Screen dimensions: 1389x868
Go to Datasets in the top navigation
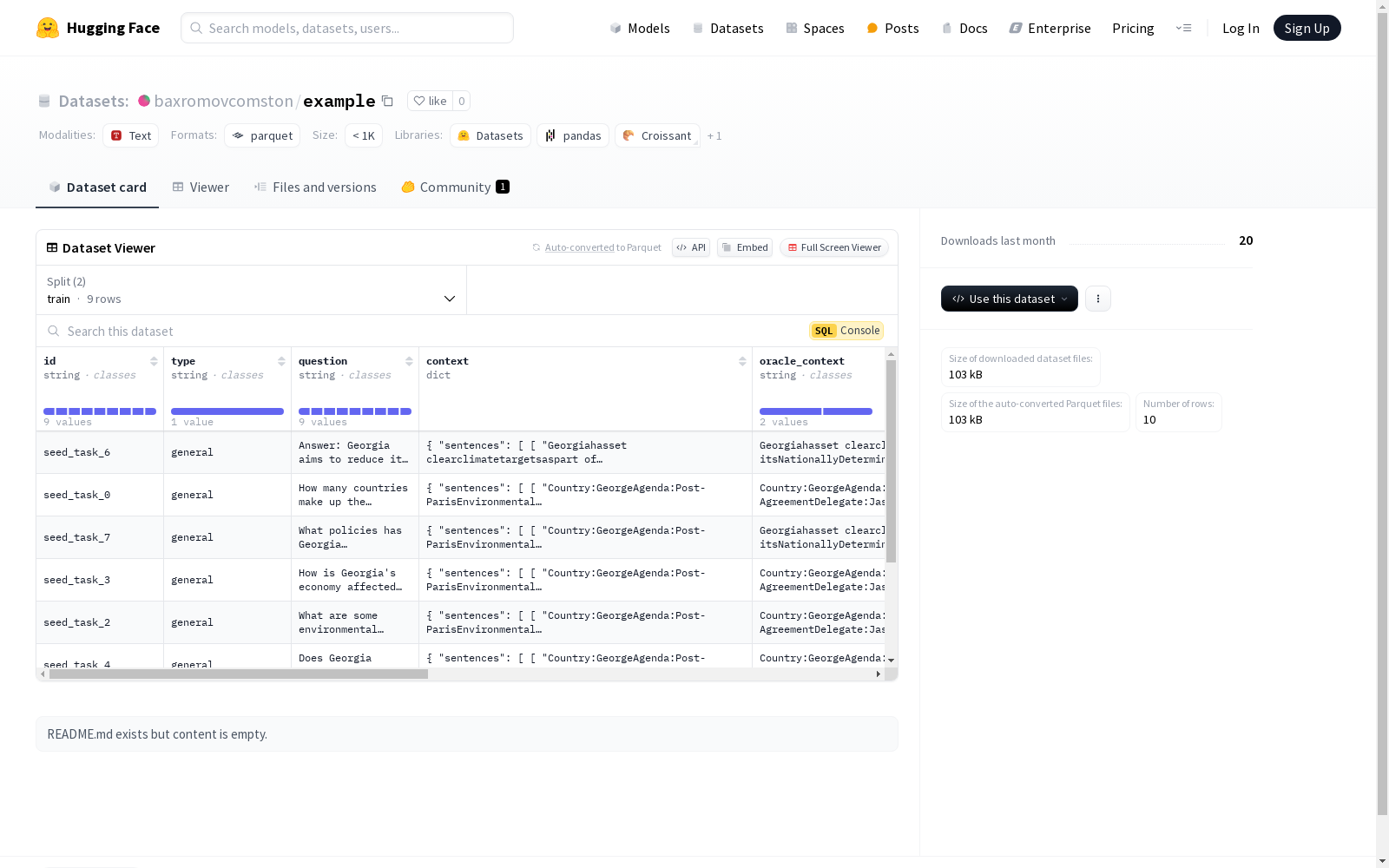click(x=727, y=28)
